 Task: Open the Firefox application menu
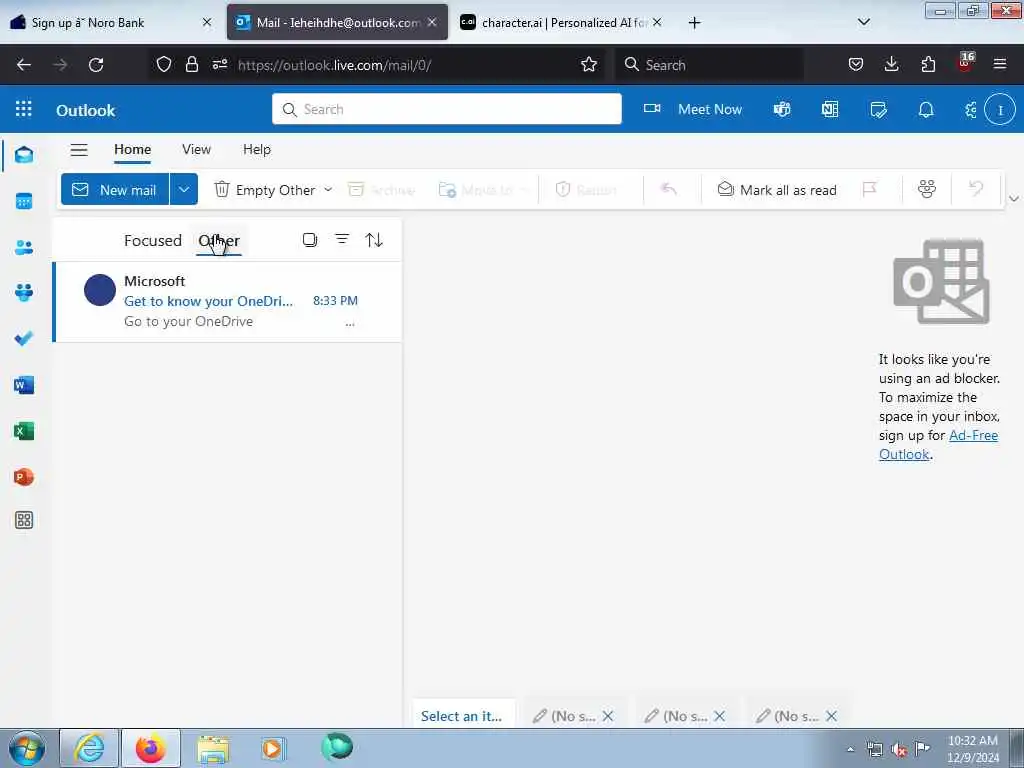pos(999,64)
